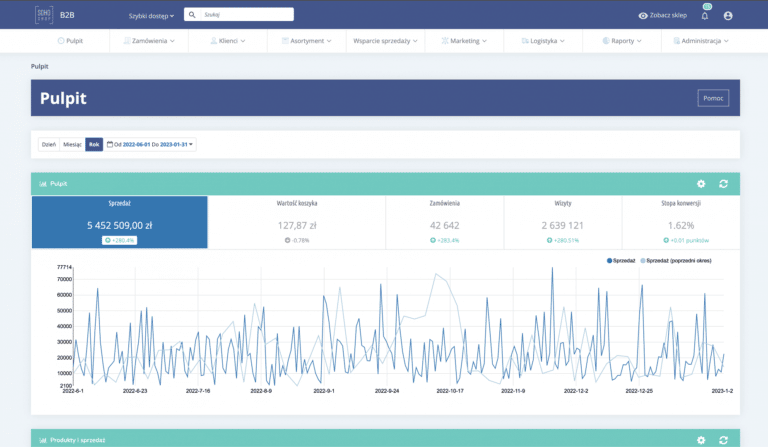
Task: Open Pulpit panel settings gear
Action: point(701,184)
